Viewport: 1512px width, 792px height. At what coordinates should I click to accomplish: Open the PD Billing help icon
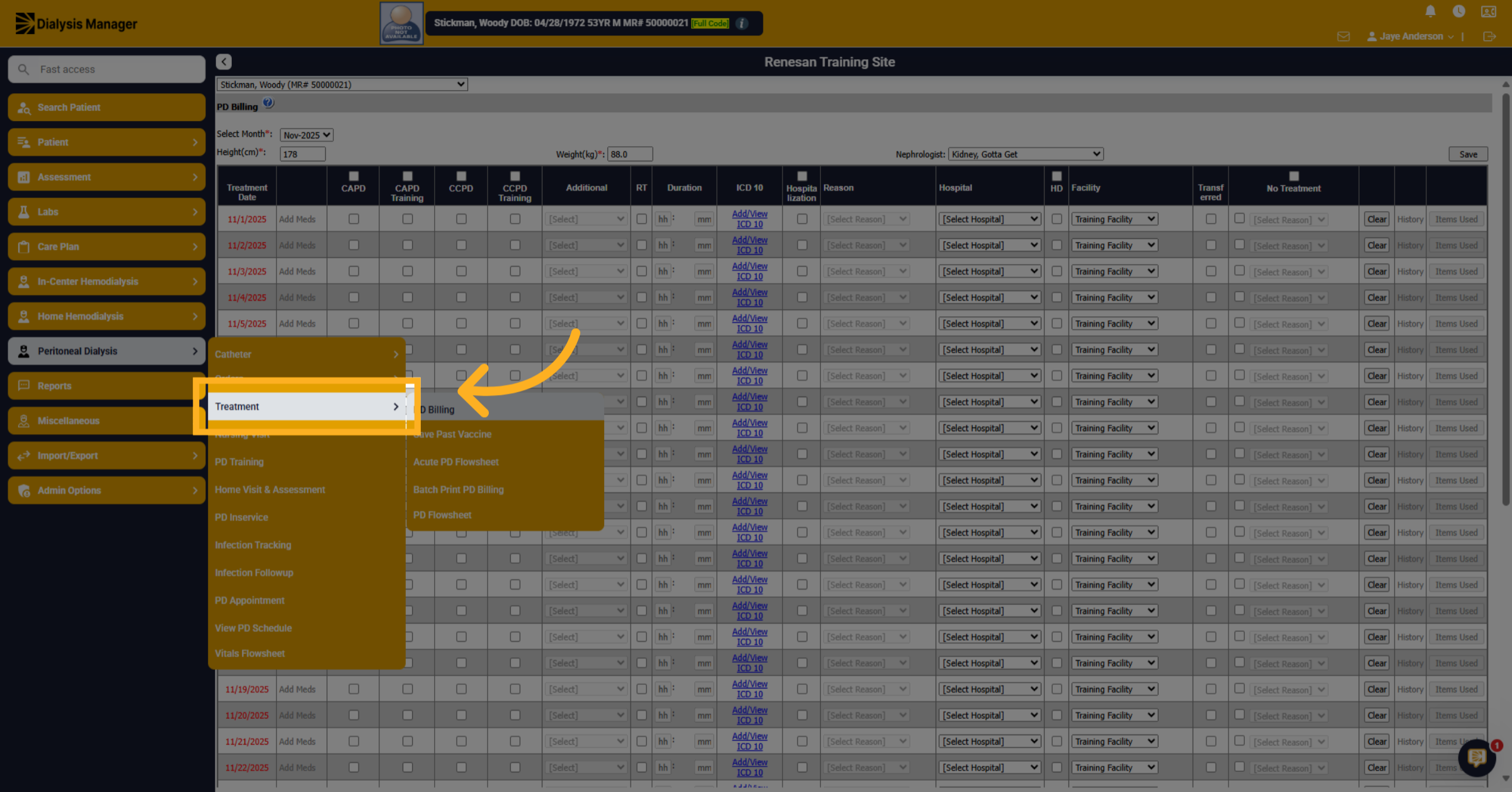tap(268, 103)
